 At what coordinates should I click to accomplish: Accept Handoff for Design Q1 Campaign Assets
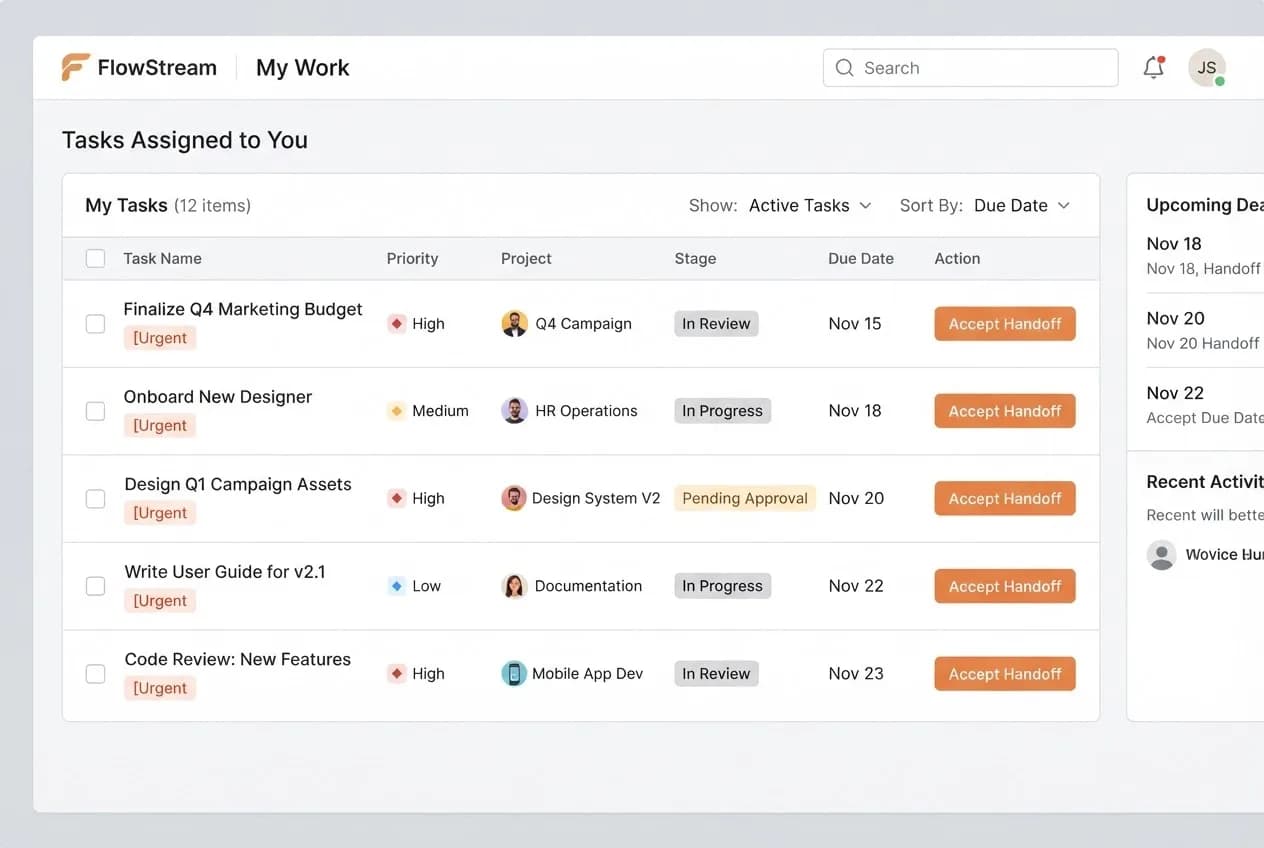pos(1005,498)
